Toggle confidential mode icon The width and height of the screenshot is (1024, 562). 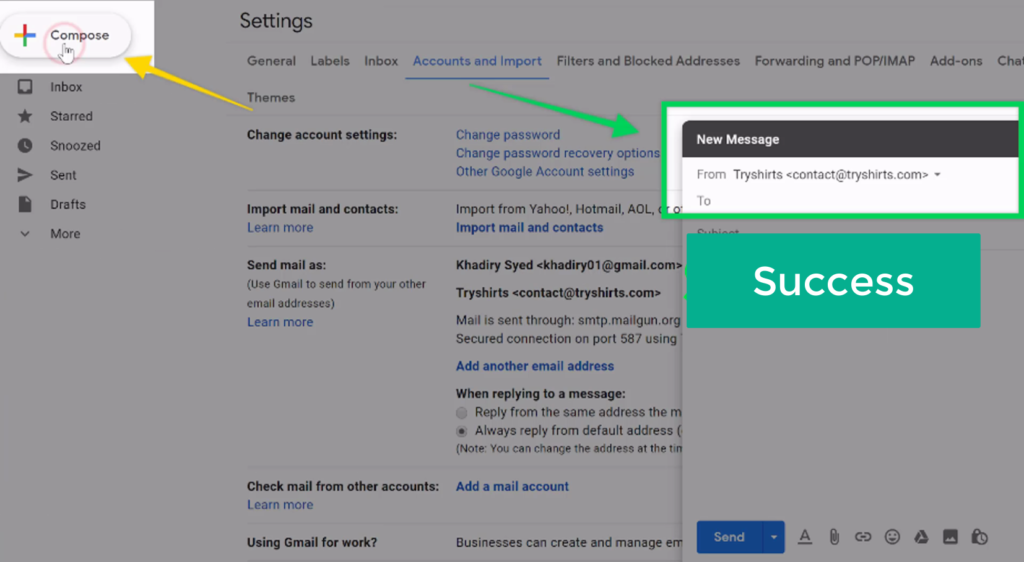[x=979, y=537]
